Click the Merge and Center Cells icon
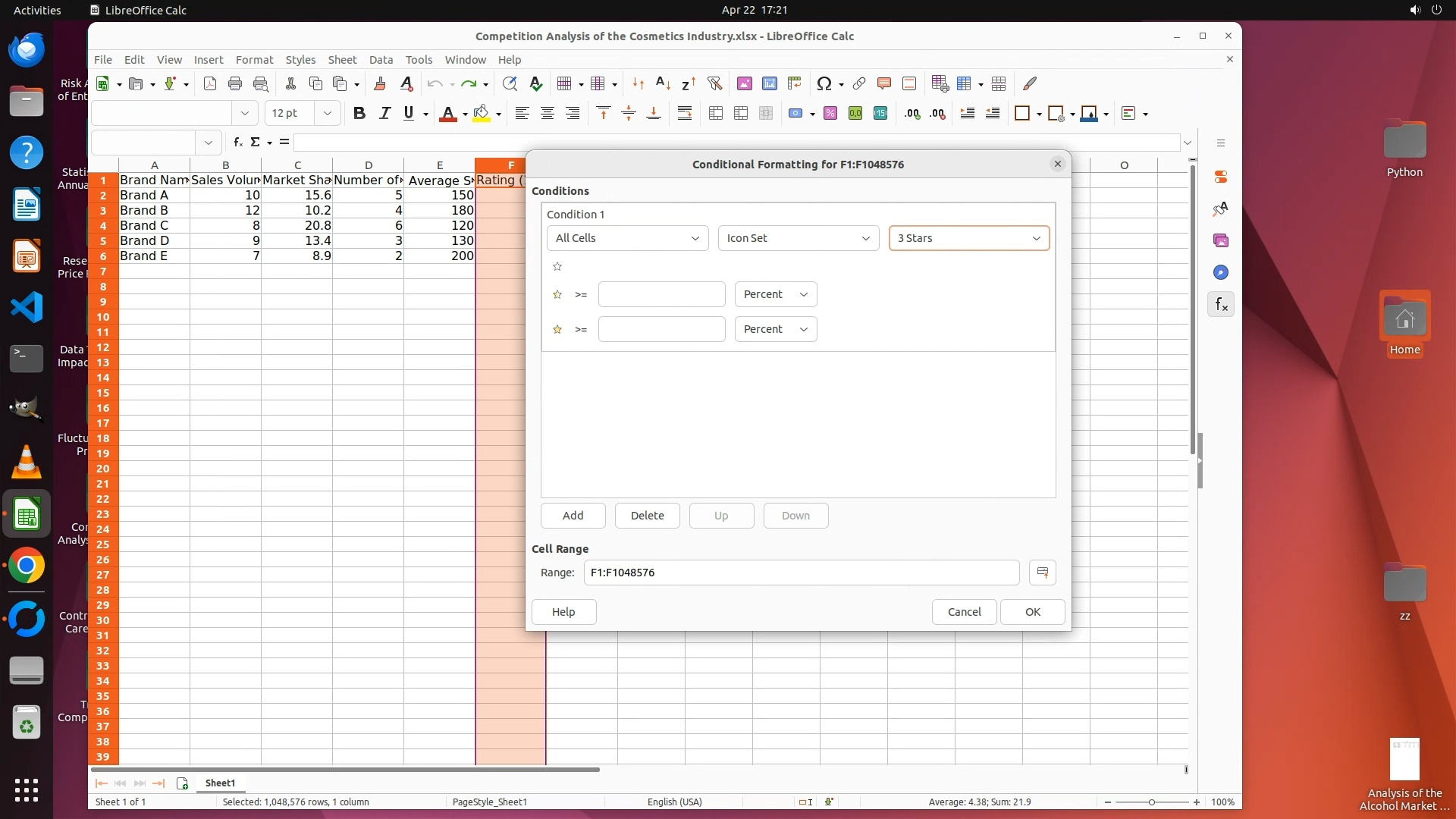1456x819 pixels. 715,114
